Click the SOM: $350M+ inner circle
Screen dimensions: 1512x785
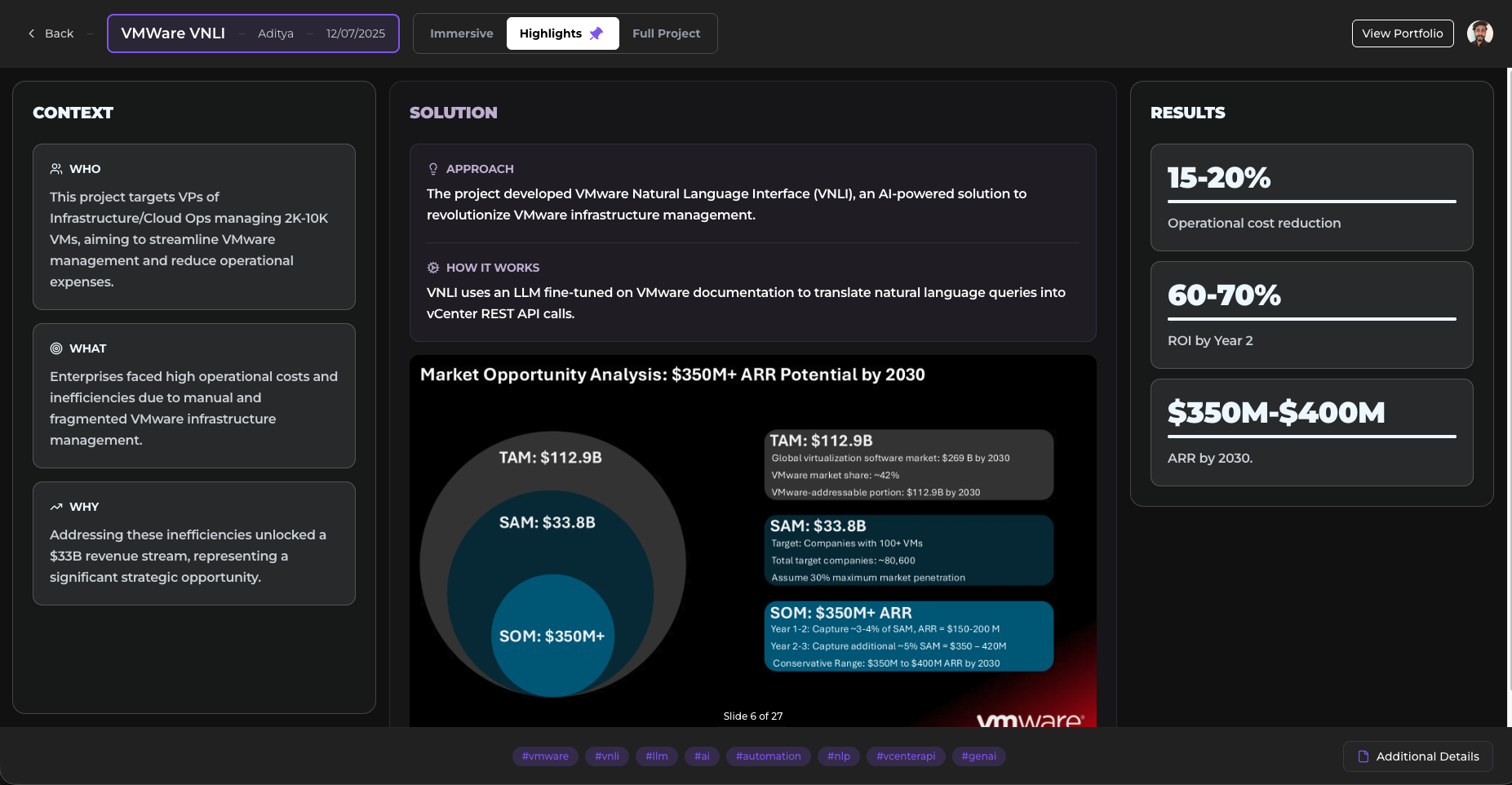[x=552, y=636]
